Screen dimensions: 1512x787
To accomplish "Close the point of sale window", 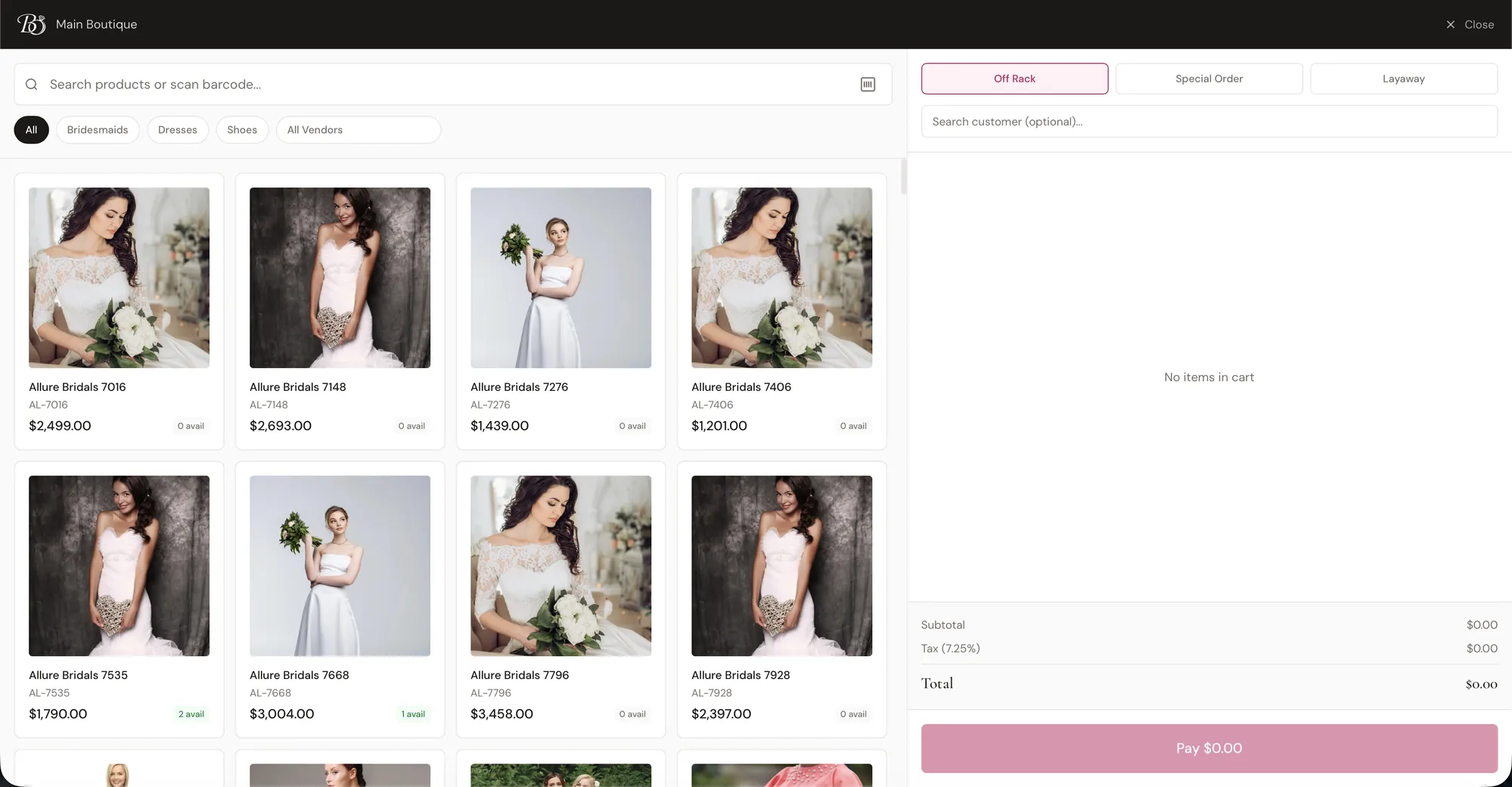I will pos(1470,24).
